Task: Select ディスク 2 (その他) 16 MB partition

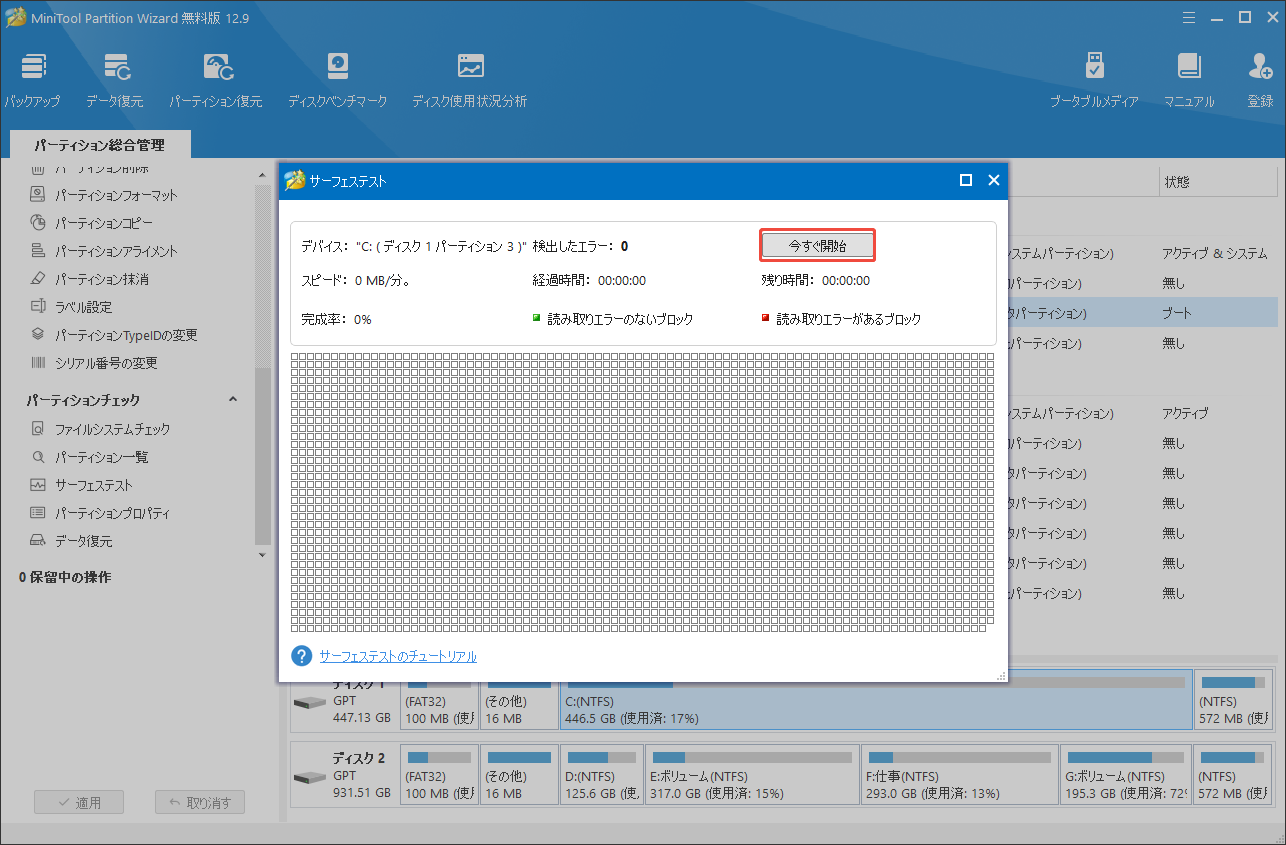Action: click(x=519, y=773)
